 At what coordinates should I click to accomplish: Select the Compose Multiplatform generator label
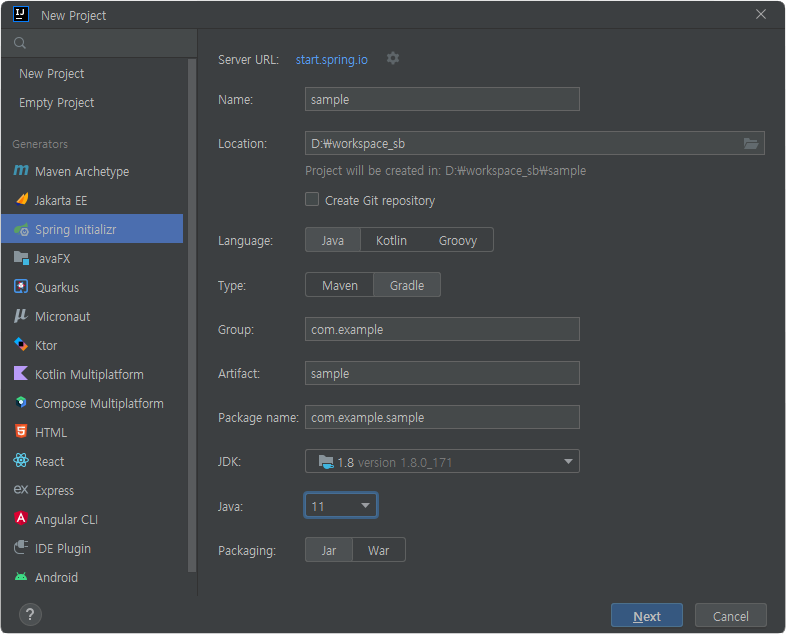coord(99,403)
